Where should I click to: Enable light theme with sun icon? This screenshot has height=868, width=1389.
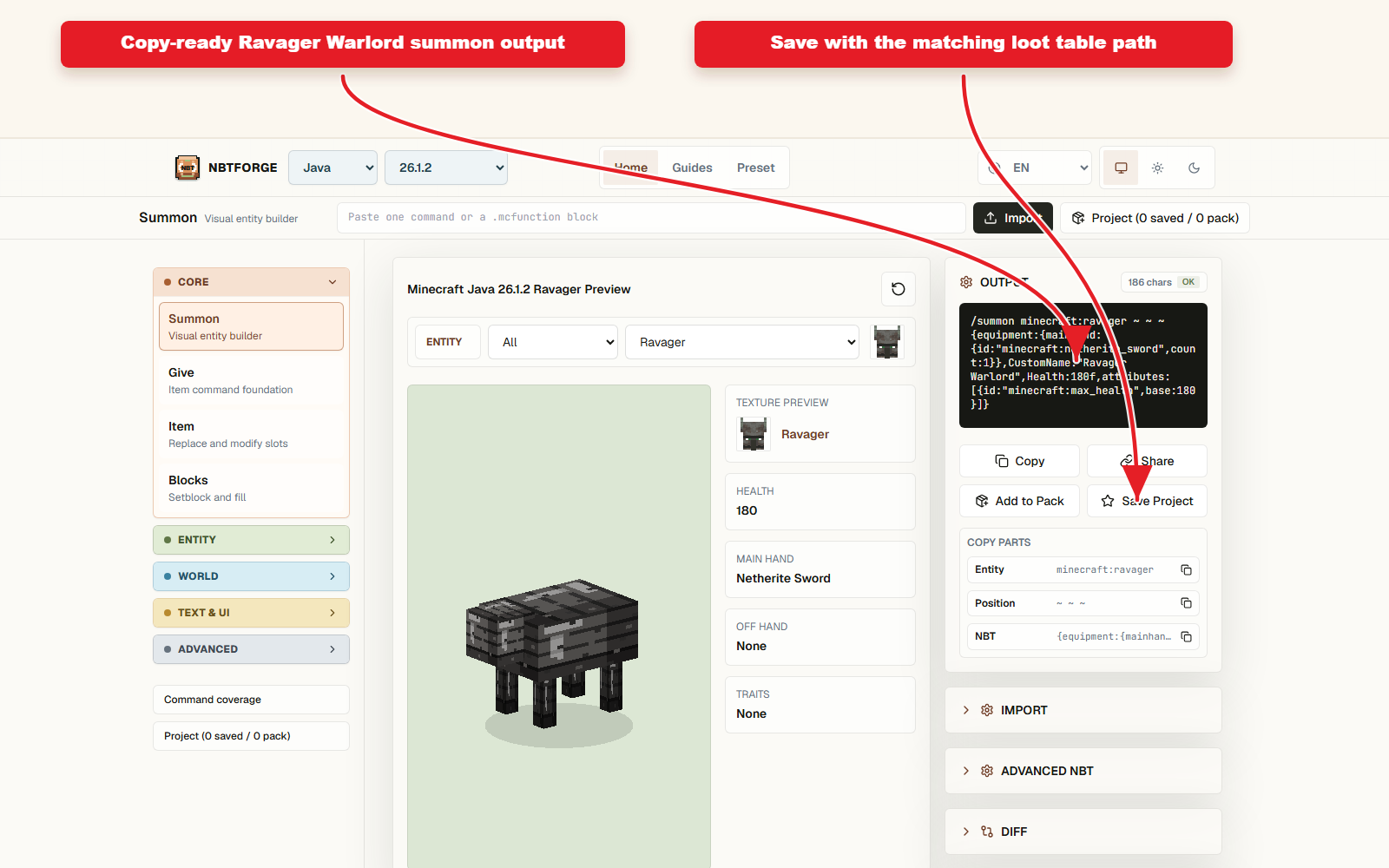[1157, 168]
